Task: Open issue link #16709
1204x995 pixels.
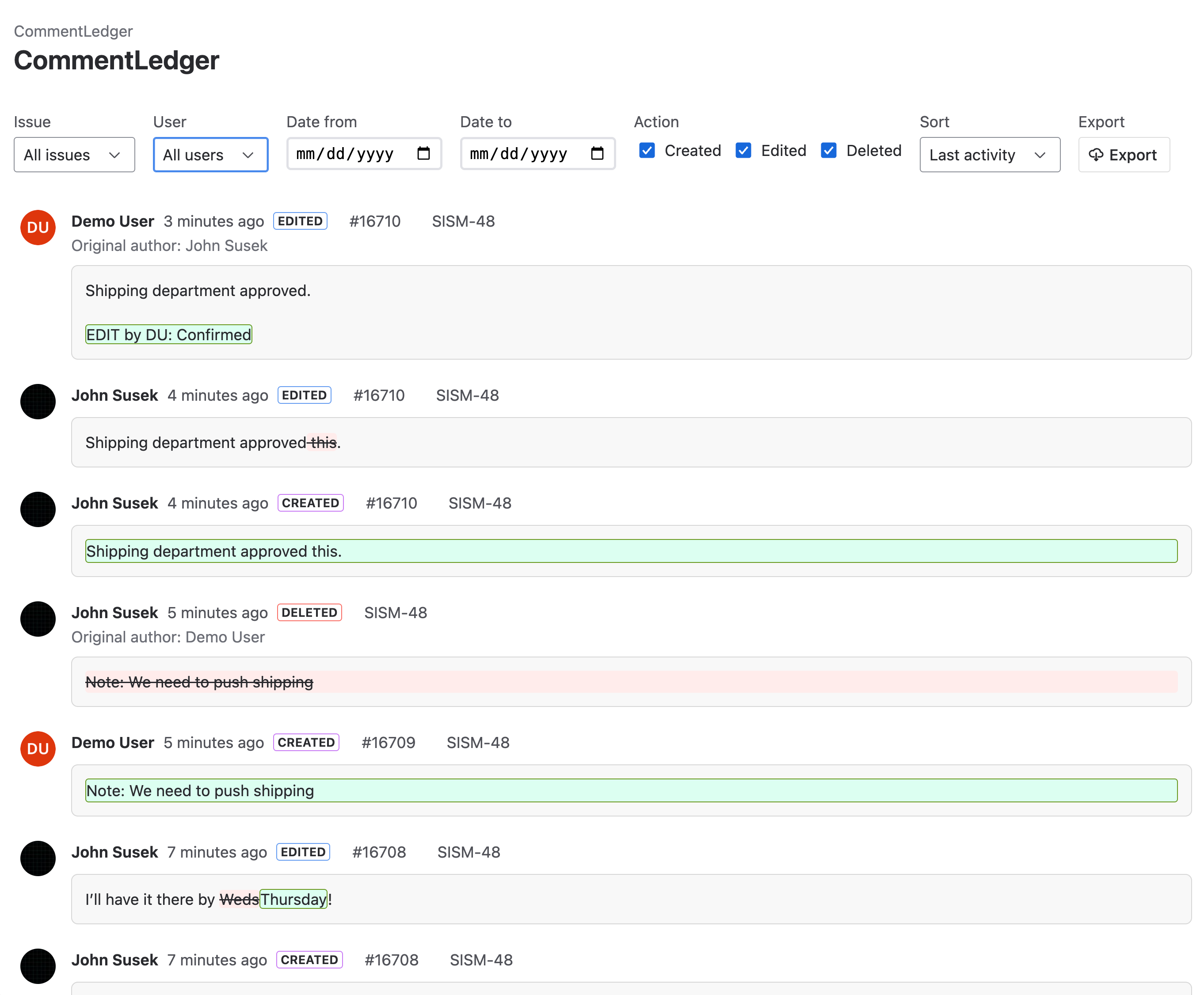Action: coord(389,742)
